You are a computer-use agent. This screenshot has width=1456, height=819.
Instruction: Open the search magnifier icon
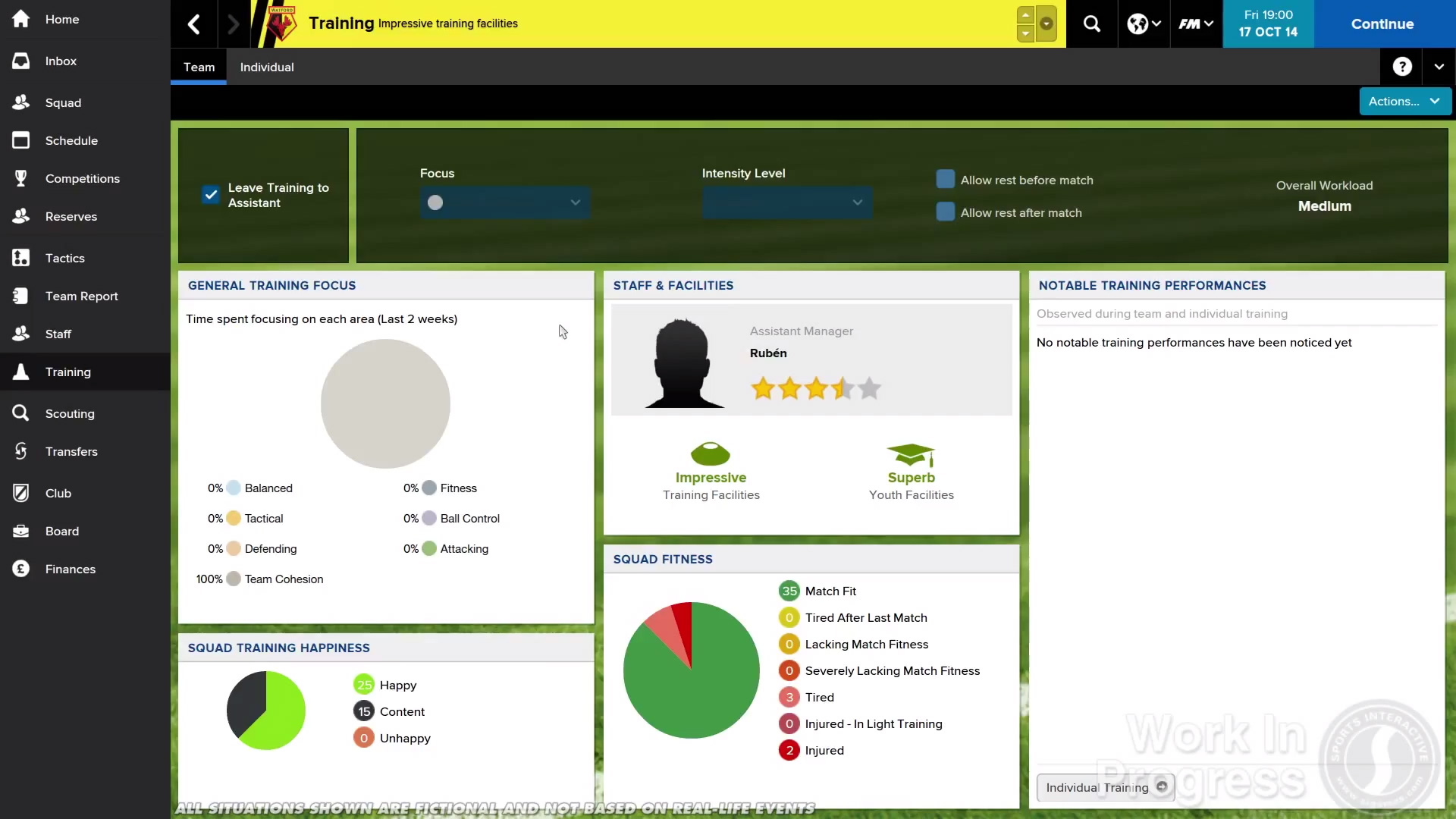[x=1091, y=24]
